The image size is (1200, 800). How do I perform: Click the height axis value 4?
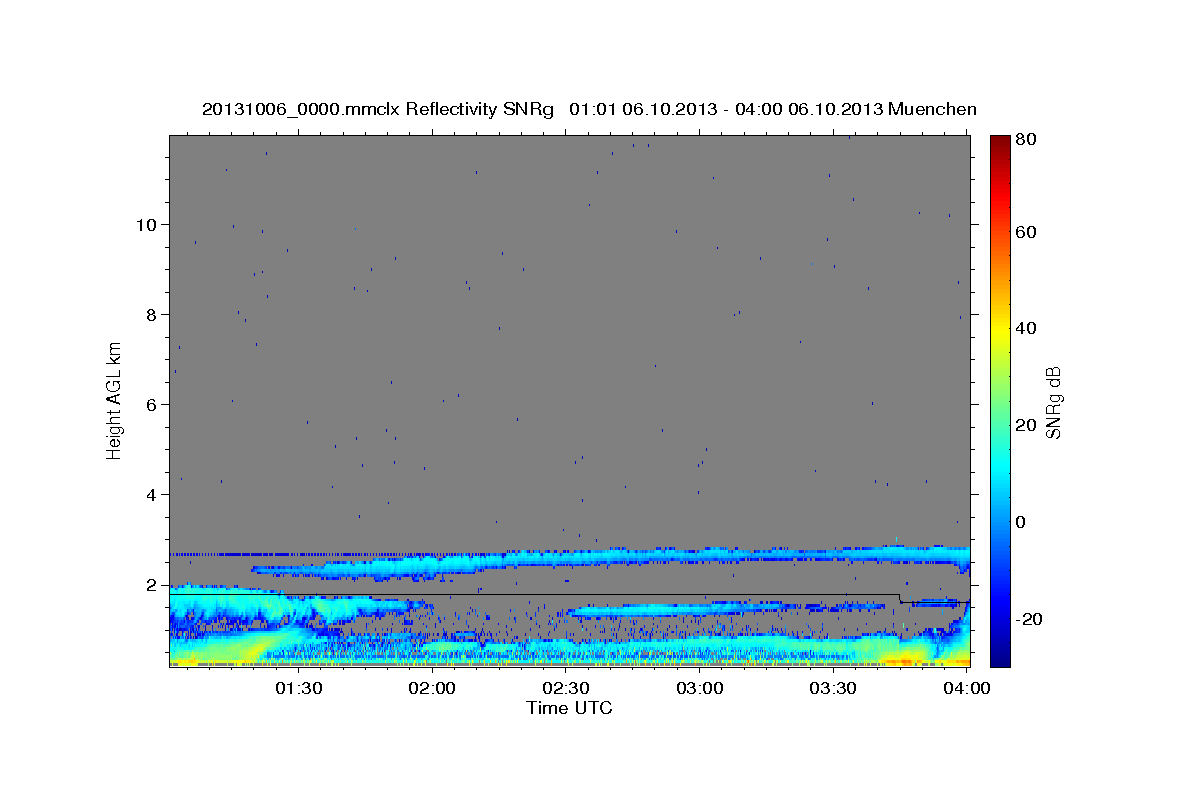point(151,494)
